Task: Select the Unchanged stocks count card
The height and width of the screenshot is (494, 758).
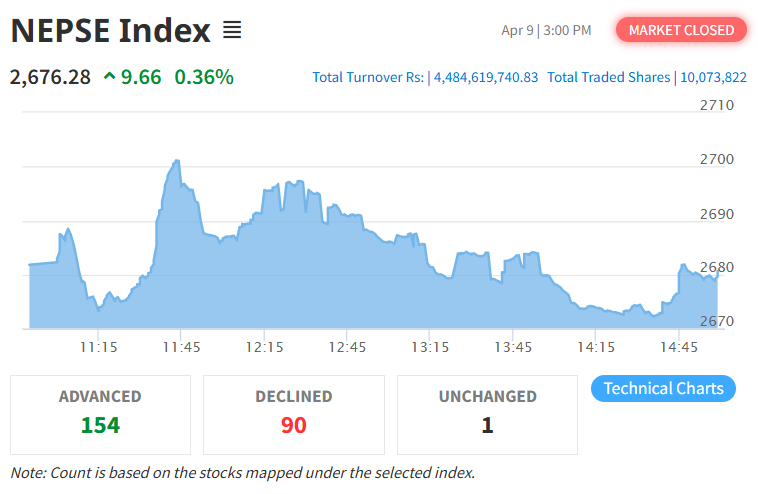Action: (487, 414)
